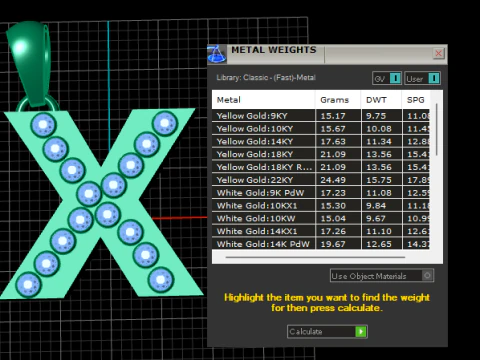Screen dimensions: 480x360
Task: Click the 17.63 grams cell
Action: 338,141
